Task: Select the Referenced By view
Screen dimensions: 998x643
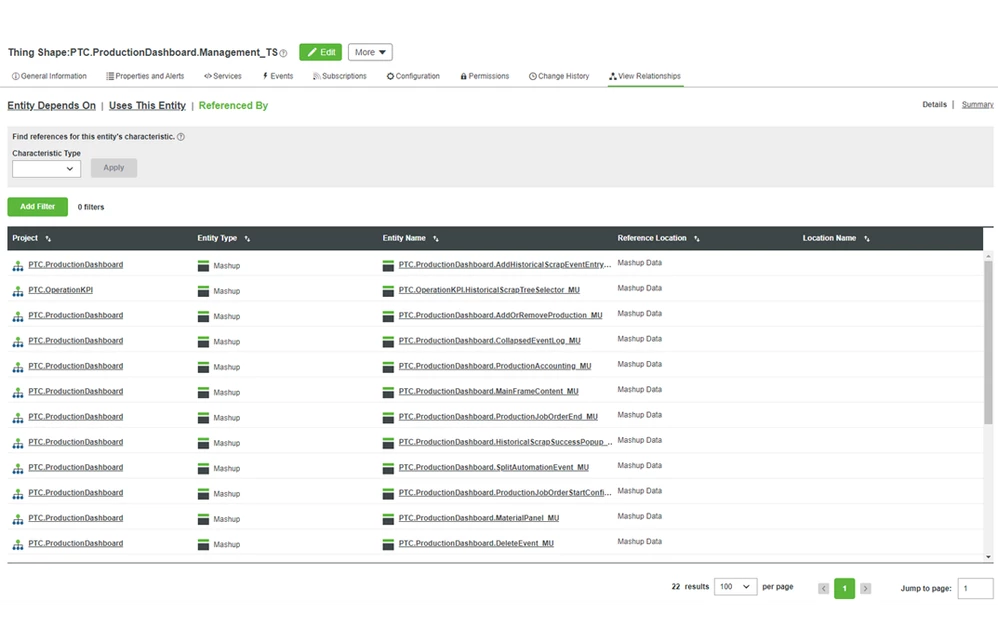Action: (233, 106)
